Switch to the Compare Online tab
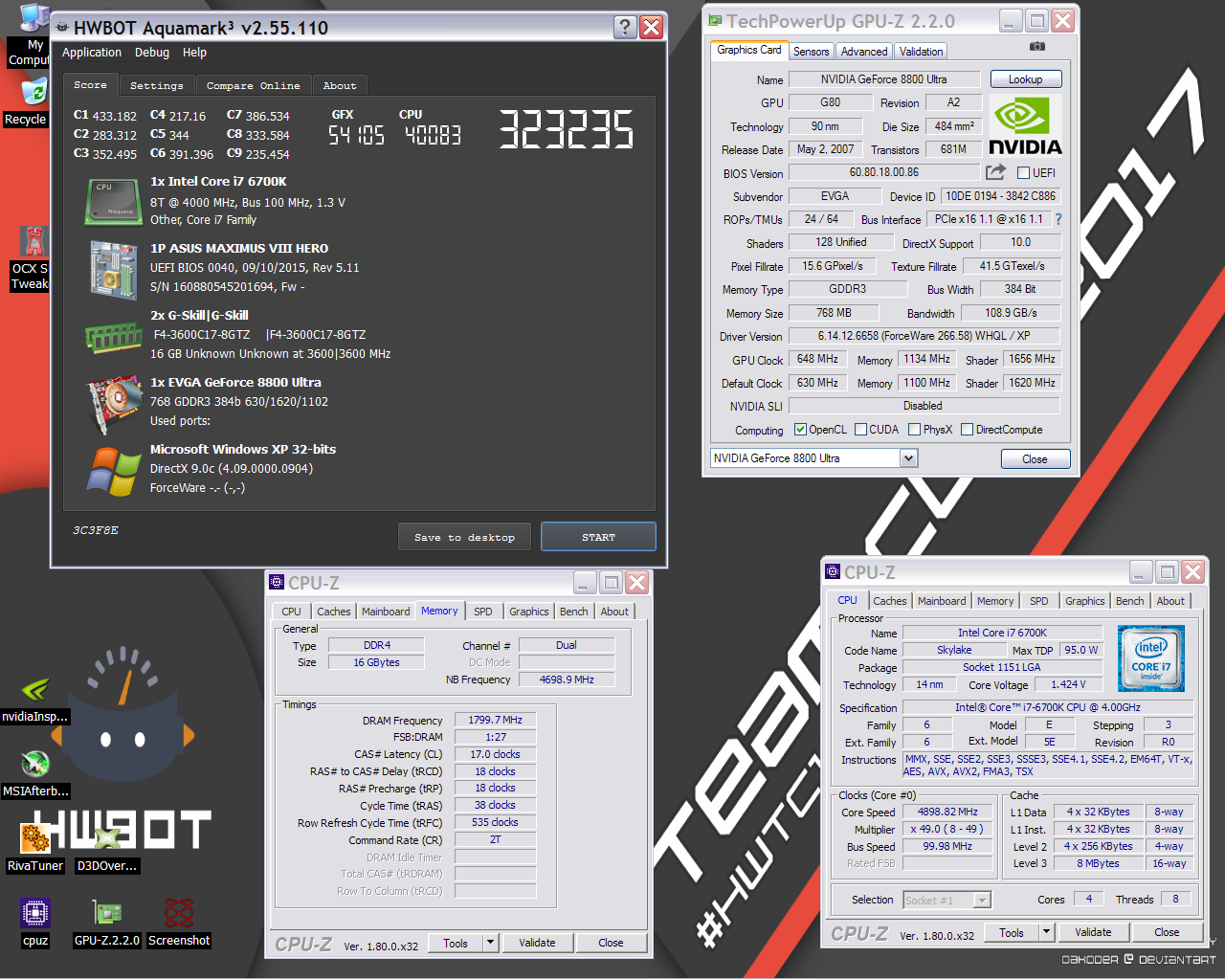The width and height of the screenshot is (1225, 980). 253,85
